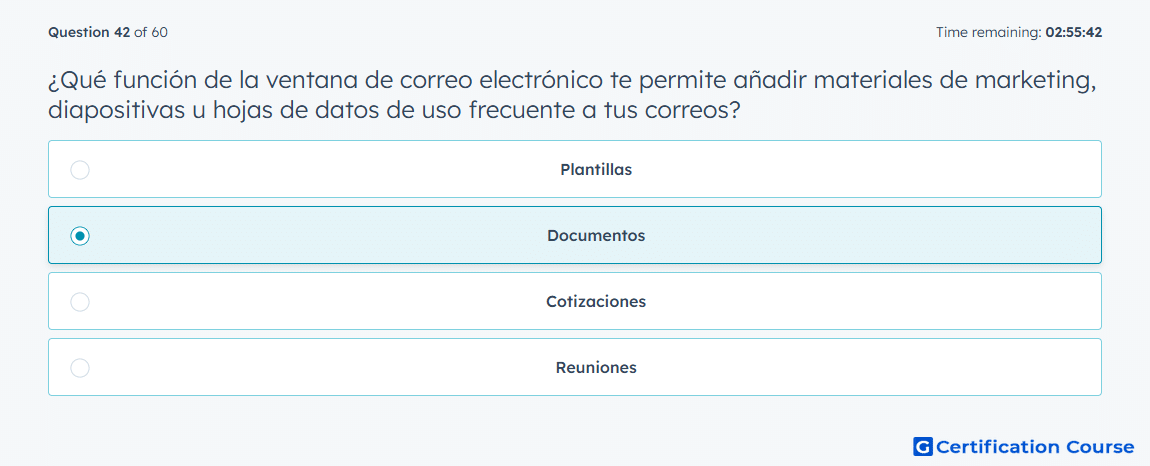Click the Plantillas answer label text

(596, 170)
